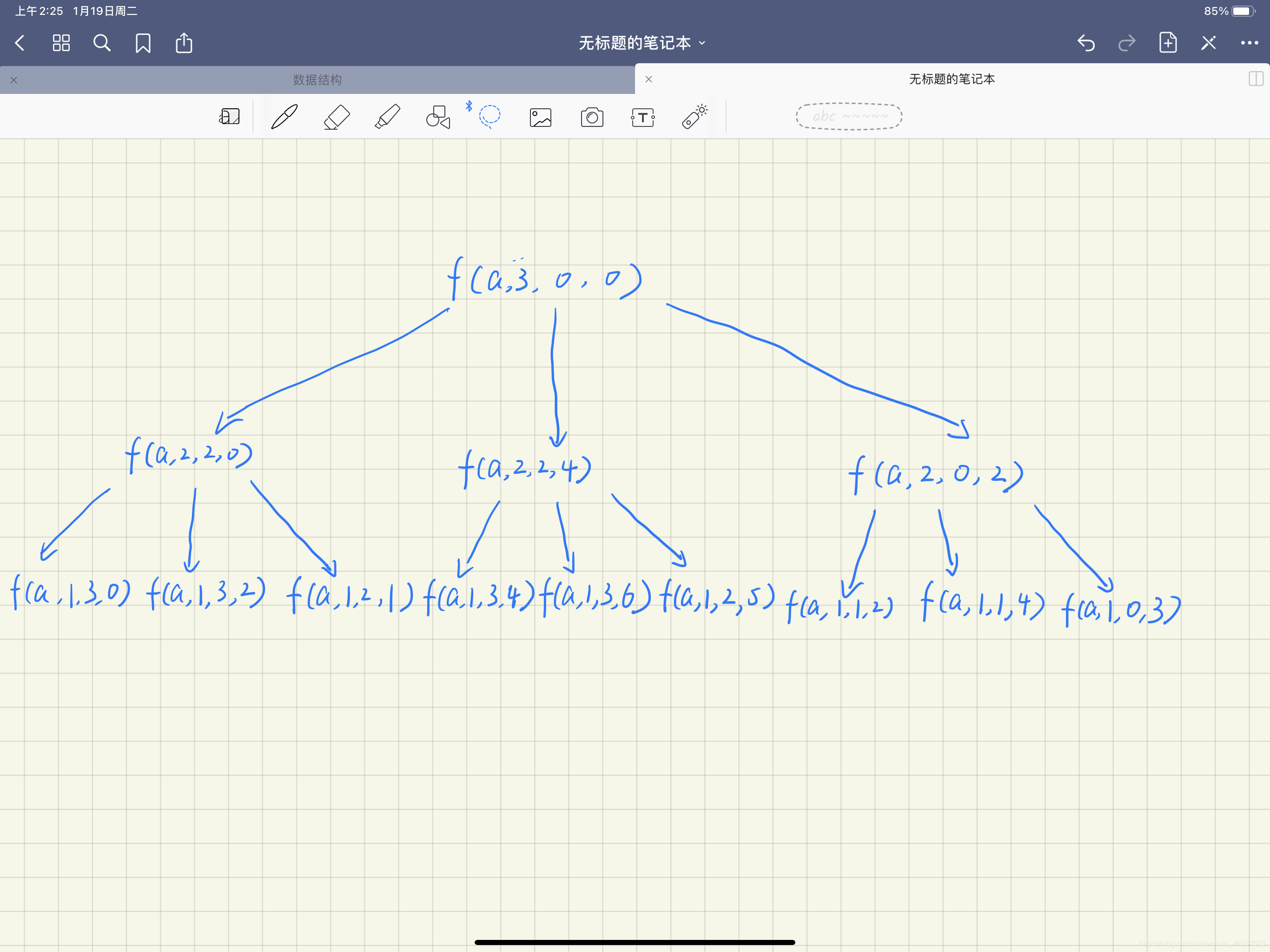Undo the last stroke
Viewport: 1270px width, 952px height.
coord(1086,43)
